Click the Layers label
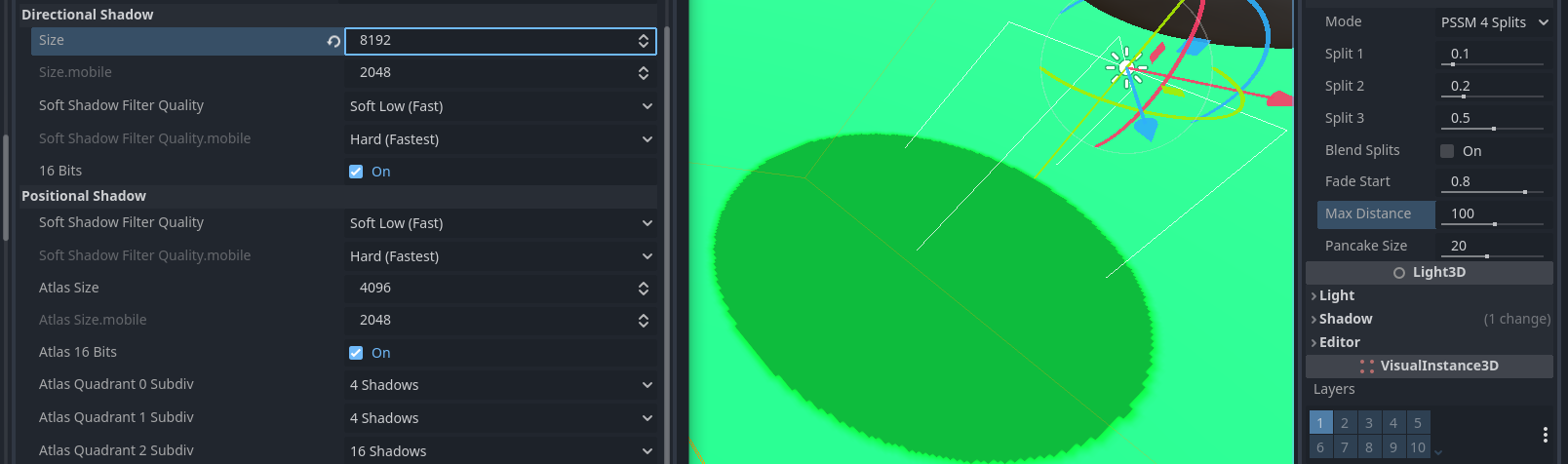The image size is (1568, 464). pos(1334,390)
